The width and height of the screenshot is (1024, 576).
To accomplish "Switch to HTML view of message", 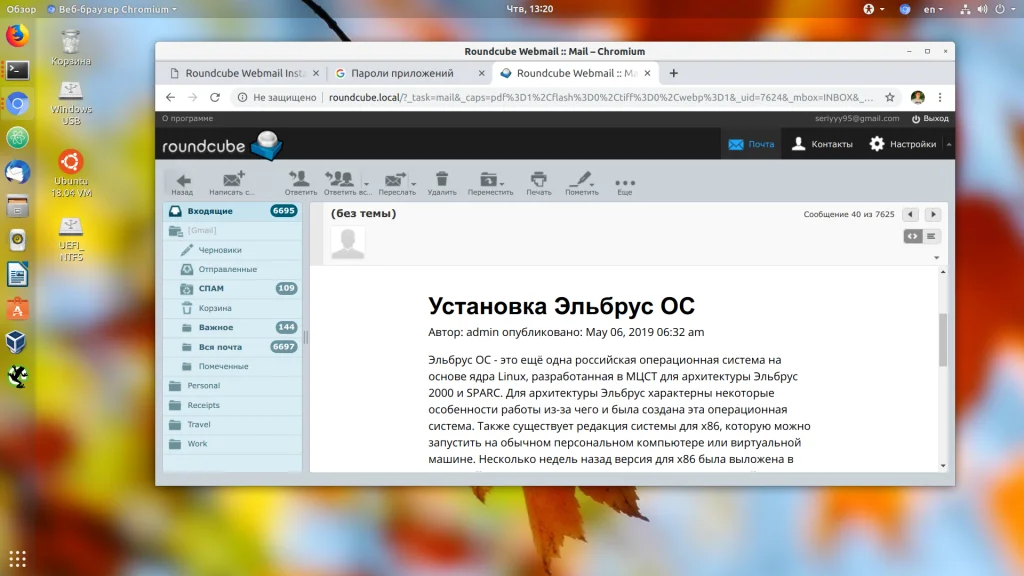I will [912, 236].
